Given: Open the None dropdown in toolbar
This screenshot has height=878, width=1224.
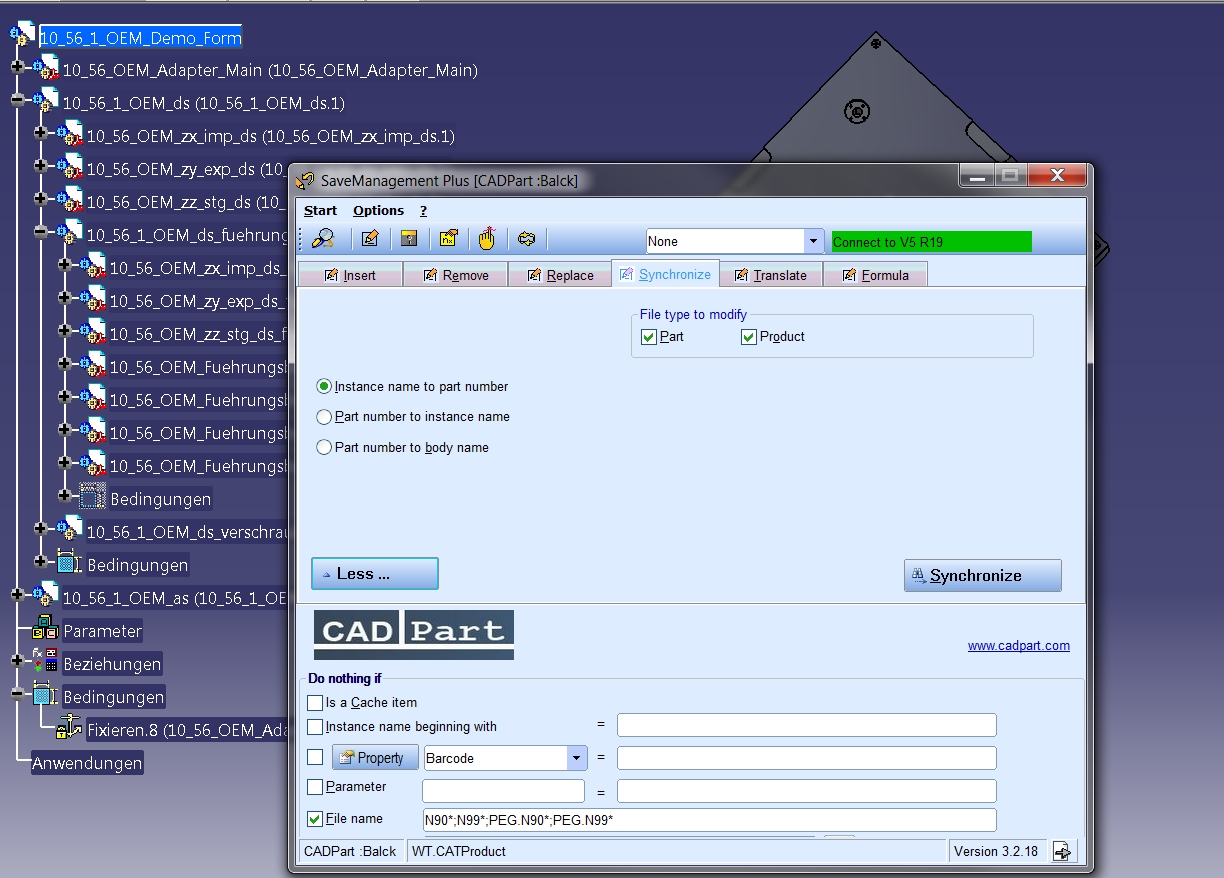Looking at the screenshot, I should (x=814, y=241).
